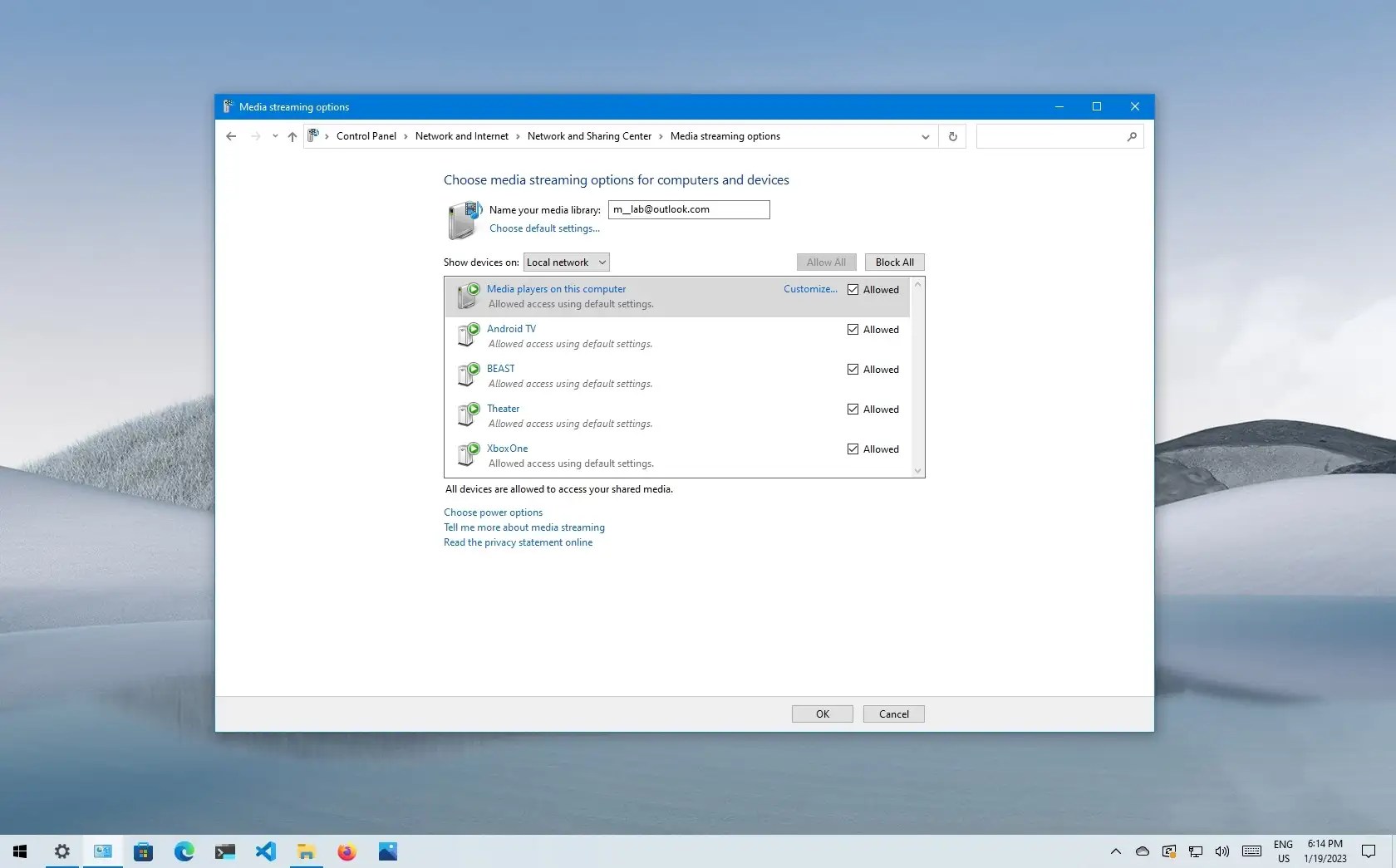The height and width of the screenshot is (868, 1396).
Task: Click the media library image icon
Action: click(463, 220)
